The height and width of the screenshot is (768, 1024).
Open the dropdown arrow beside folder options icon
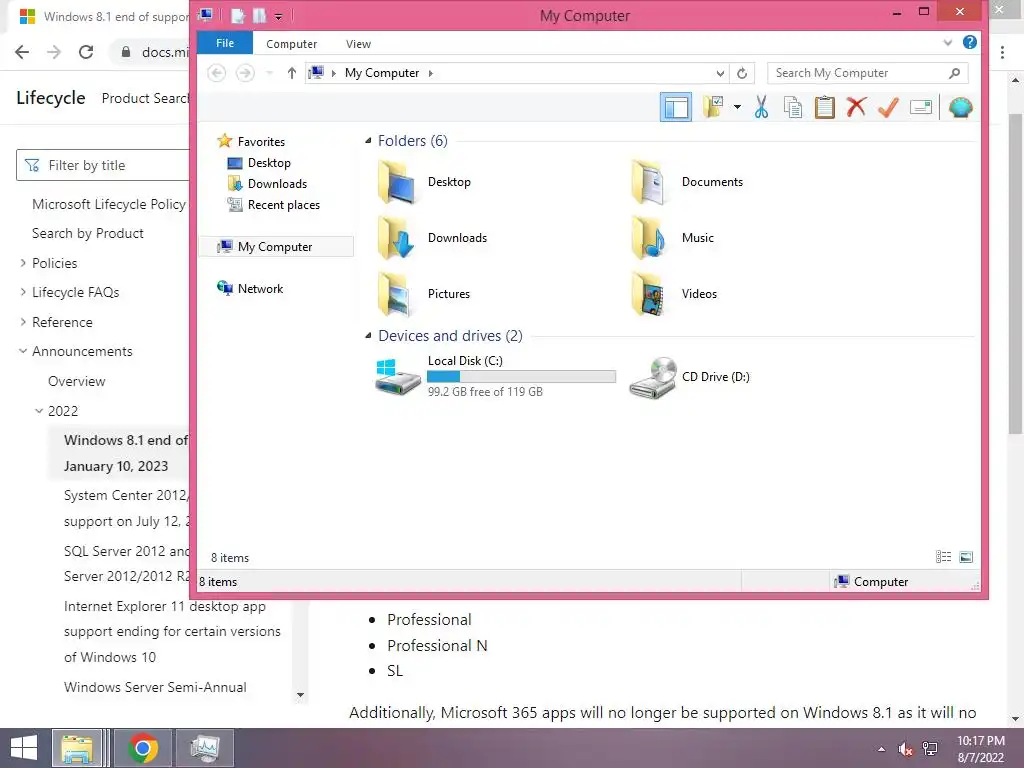tap(737, 107)
